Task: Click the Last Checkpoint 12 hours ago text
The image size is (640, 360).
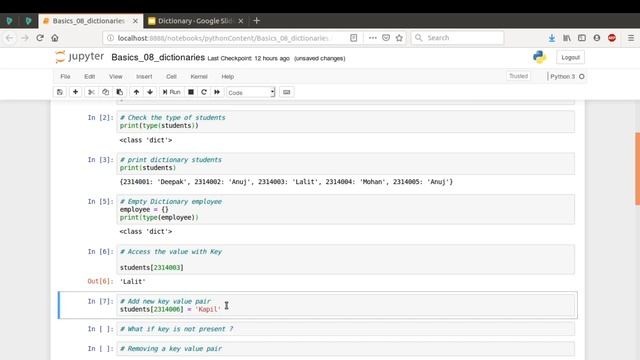Action: [249, 58]
